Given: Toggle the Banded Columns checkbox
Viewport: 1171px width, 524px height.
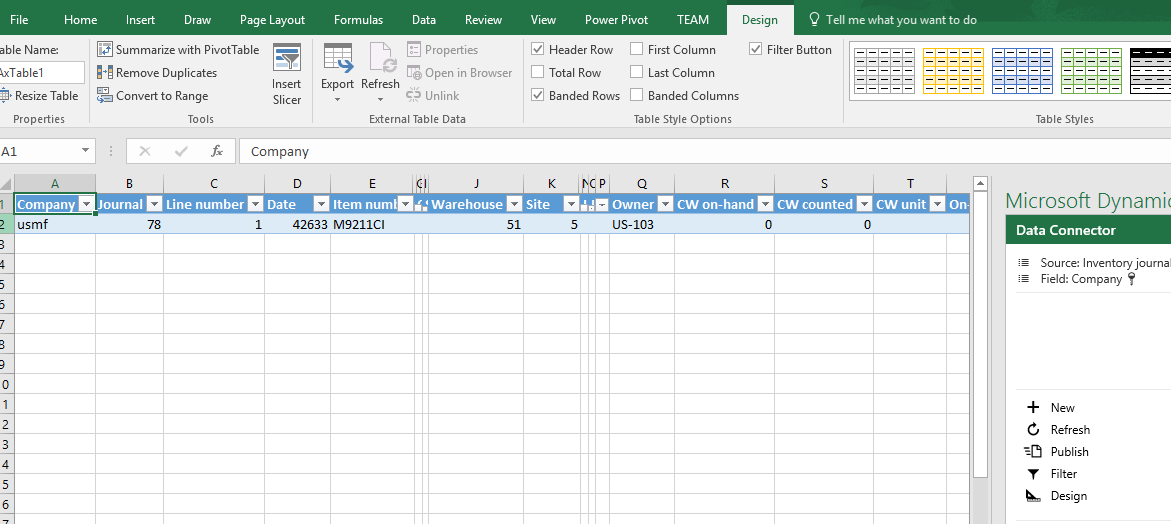Looking at the screenshot, I should (x=637, y=96).
